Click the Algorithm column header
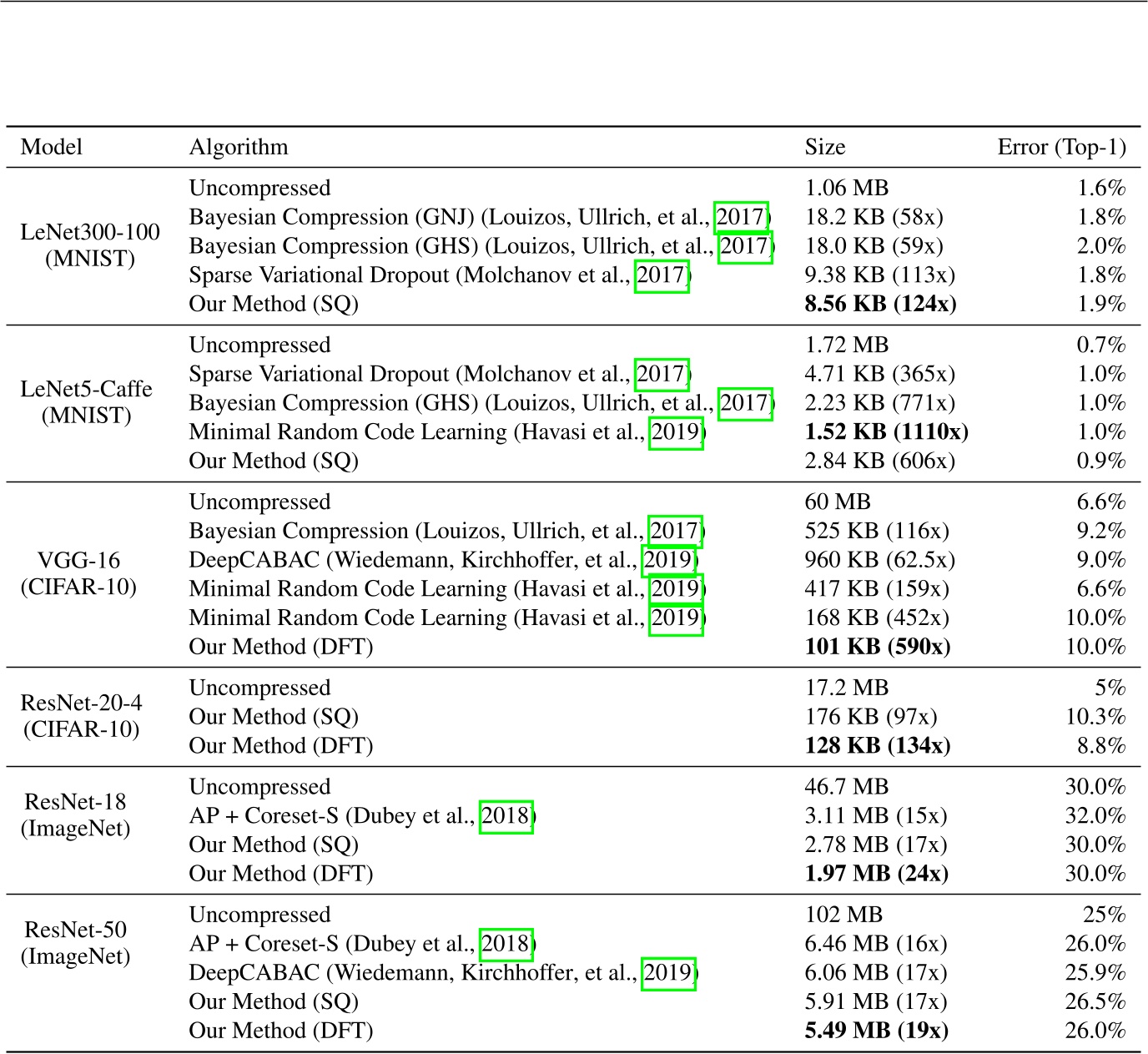The width and height of the screenshot is (1148, 1054). (x=239, y=148)
